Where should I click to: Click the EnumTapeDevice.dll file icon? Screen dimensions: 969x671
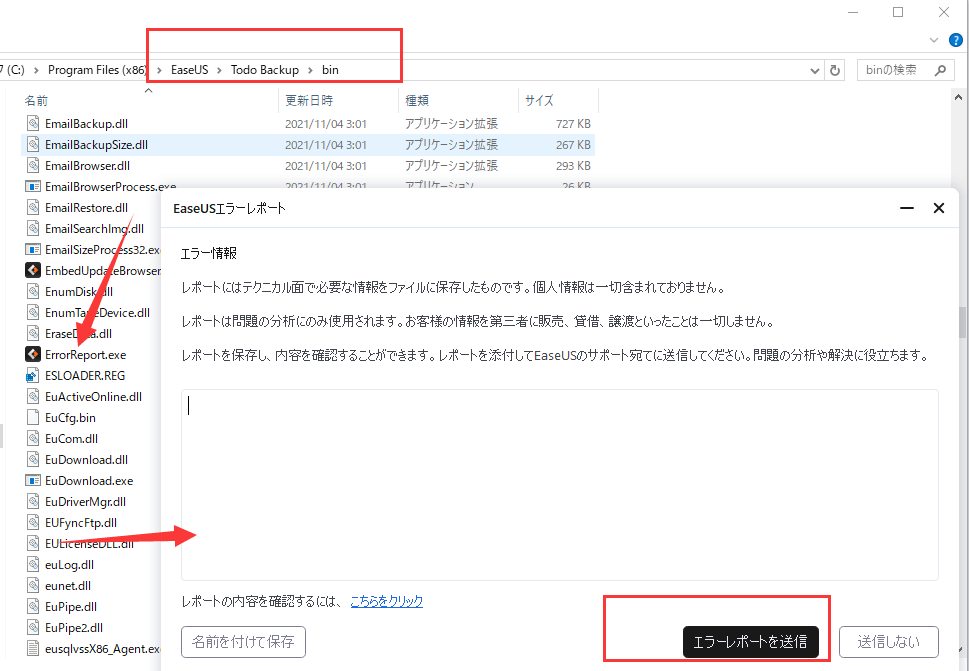[33, 313]
